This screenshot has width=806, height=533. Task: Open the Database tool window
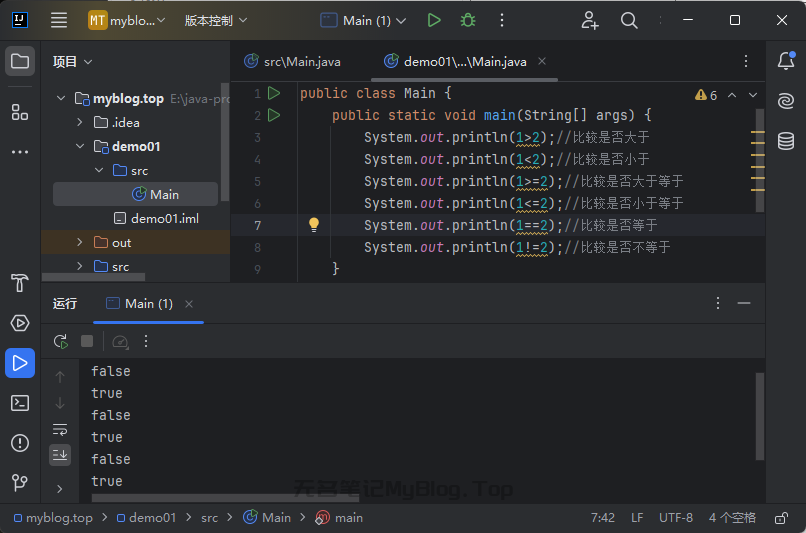786,141
